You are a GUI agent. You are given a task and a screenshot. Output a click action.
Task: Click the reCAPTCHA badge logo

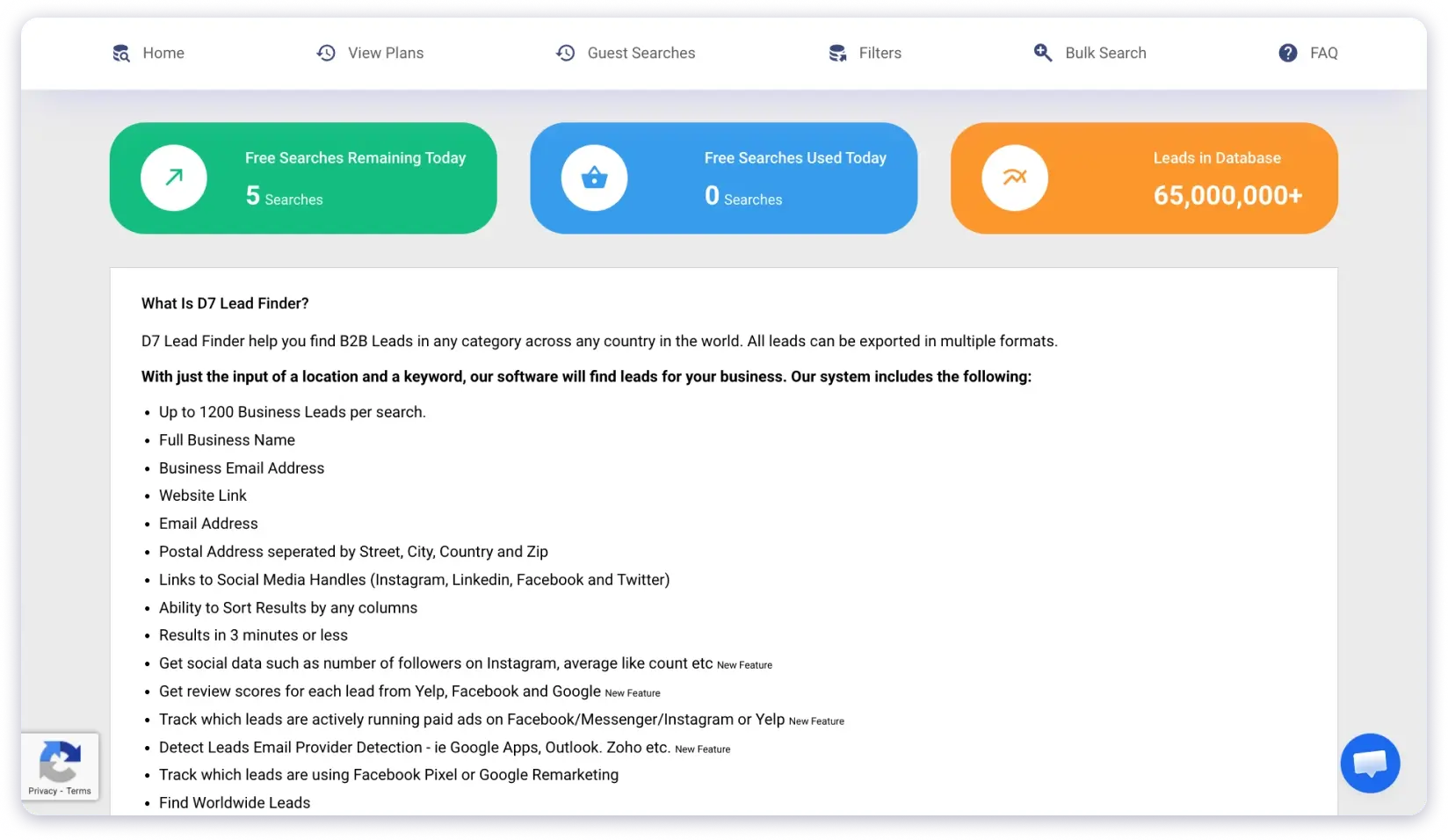tap(60, 760)
